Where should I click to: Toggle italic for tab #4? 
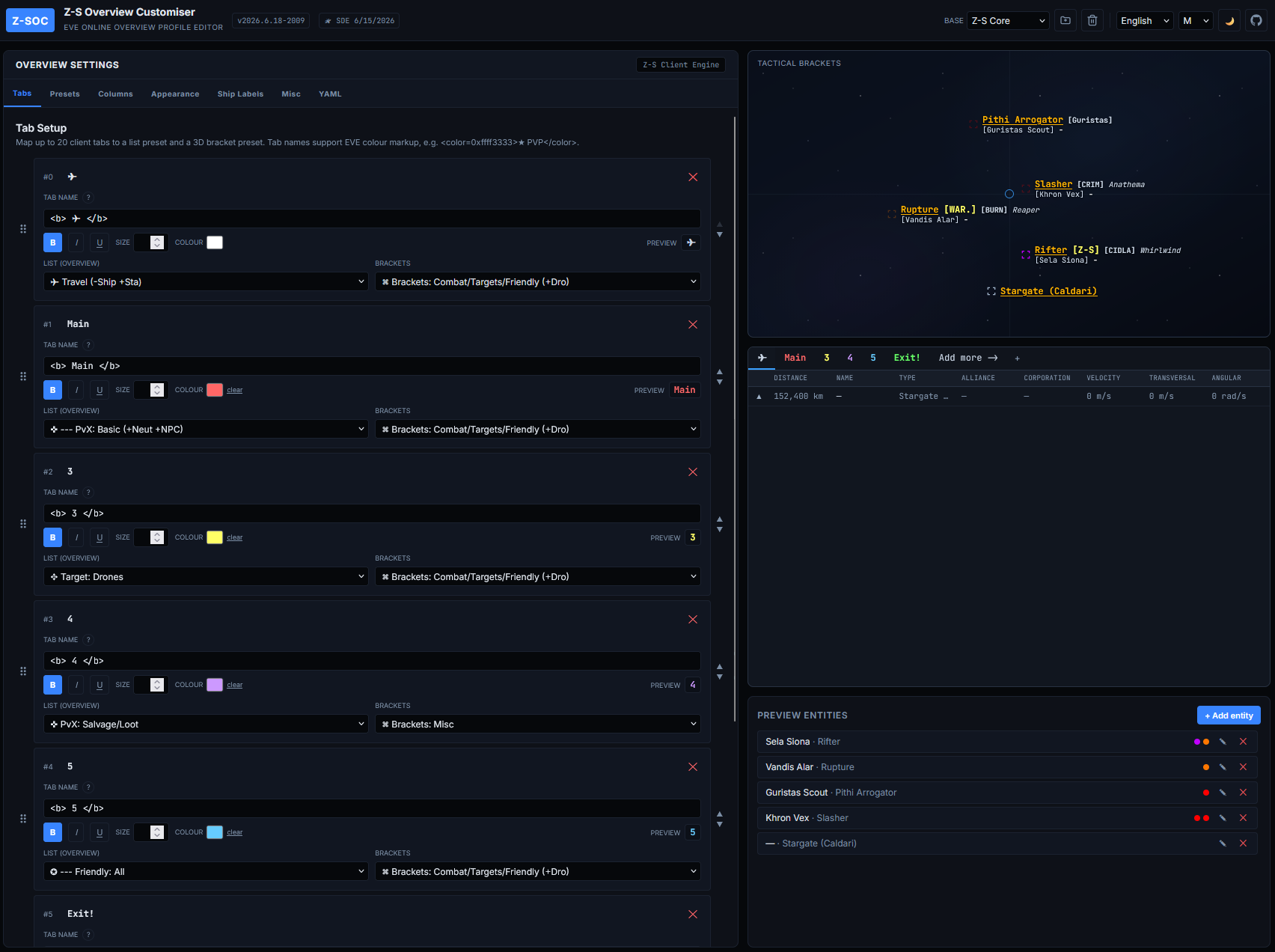pos(76,832)
